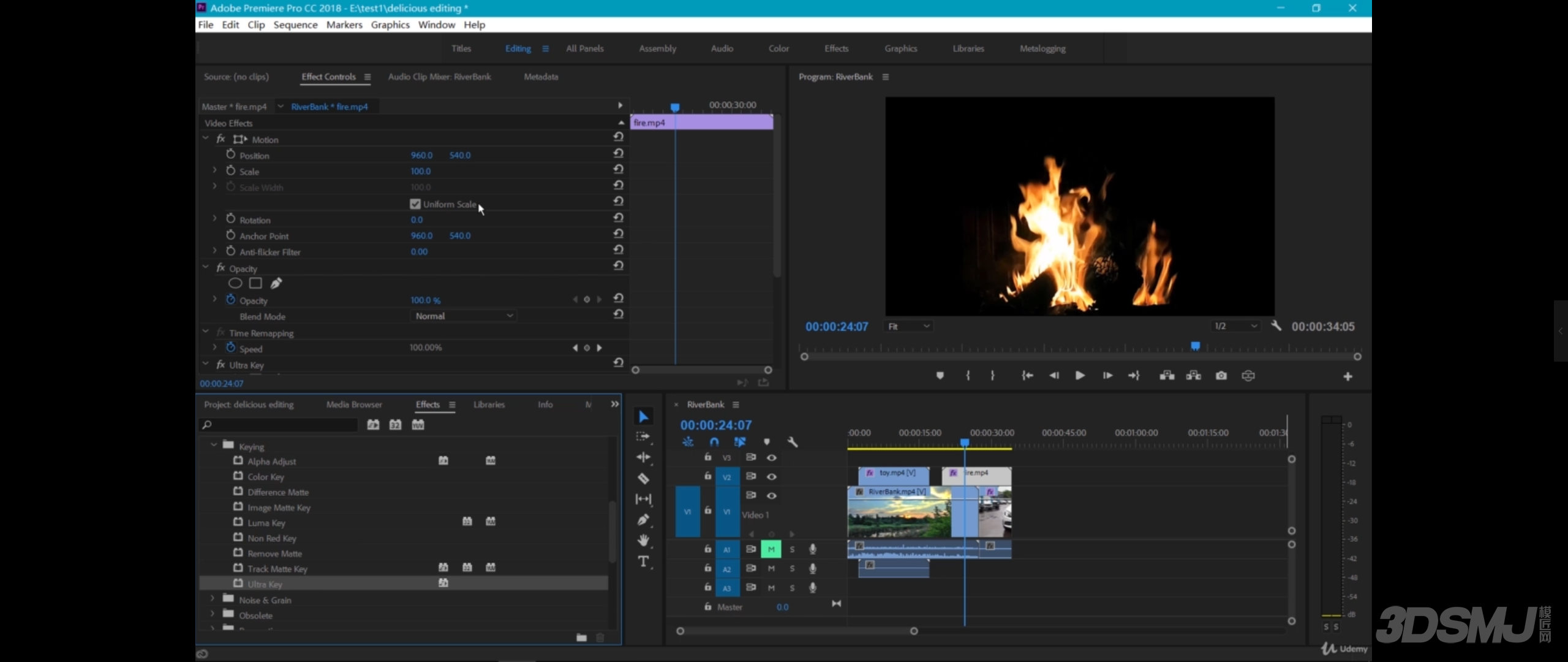
Task: Select the Type tool
Action: [x=643, y=561]
